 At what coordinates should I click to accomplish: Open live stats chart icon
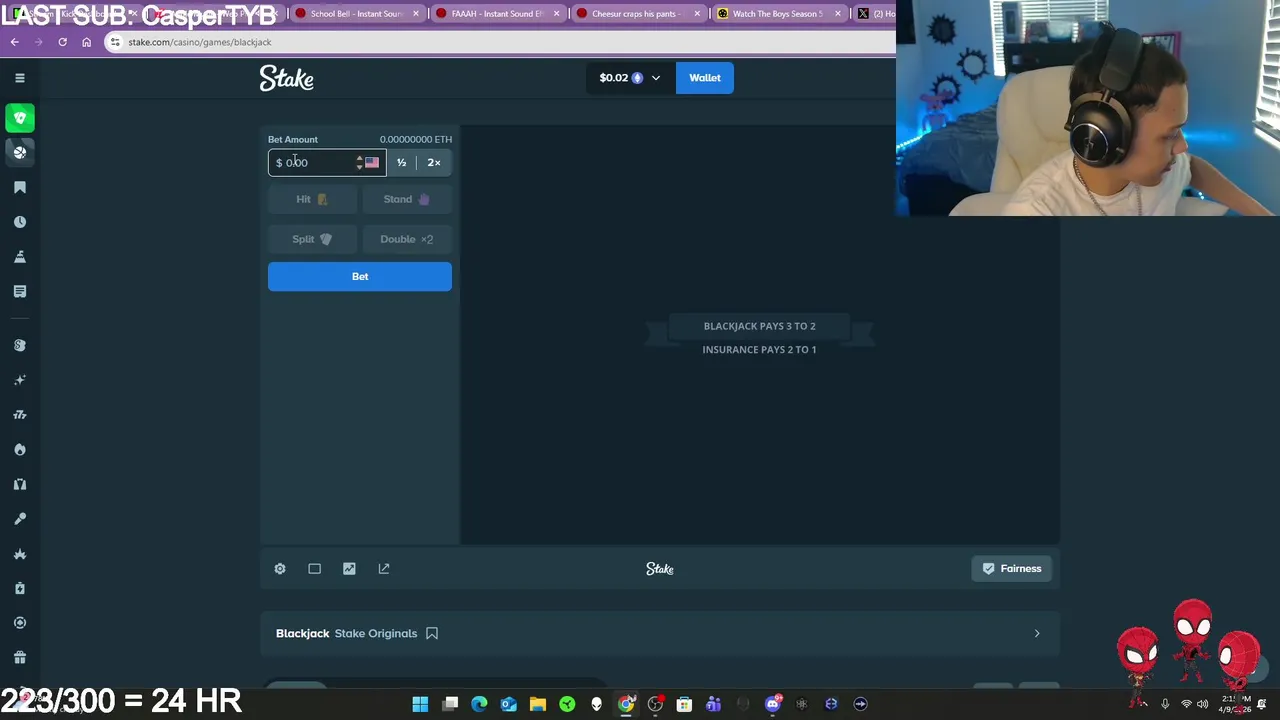[x=349, y=569]
